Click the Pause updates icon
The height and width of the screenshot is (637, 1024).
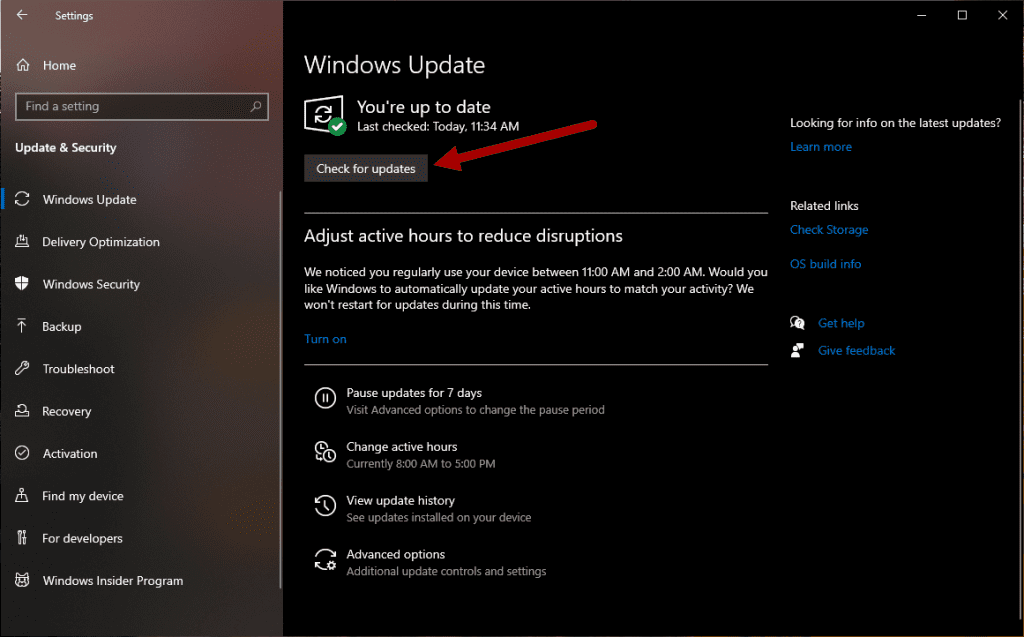pos(325,398)
